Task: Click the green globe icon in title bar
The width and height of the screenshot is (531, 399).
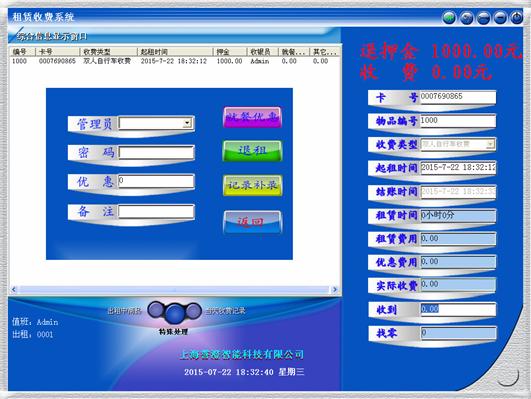Action: 449,17
